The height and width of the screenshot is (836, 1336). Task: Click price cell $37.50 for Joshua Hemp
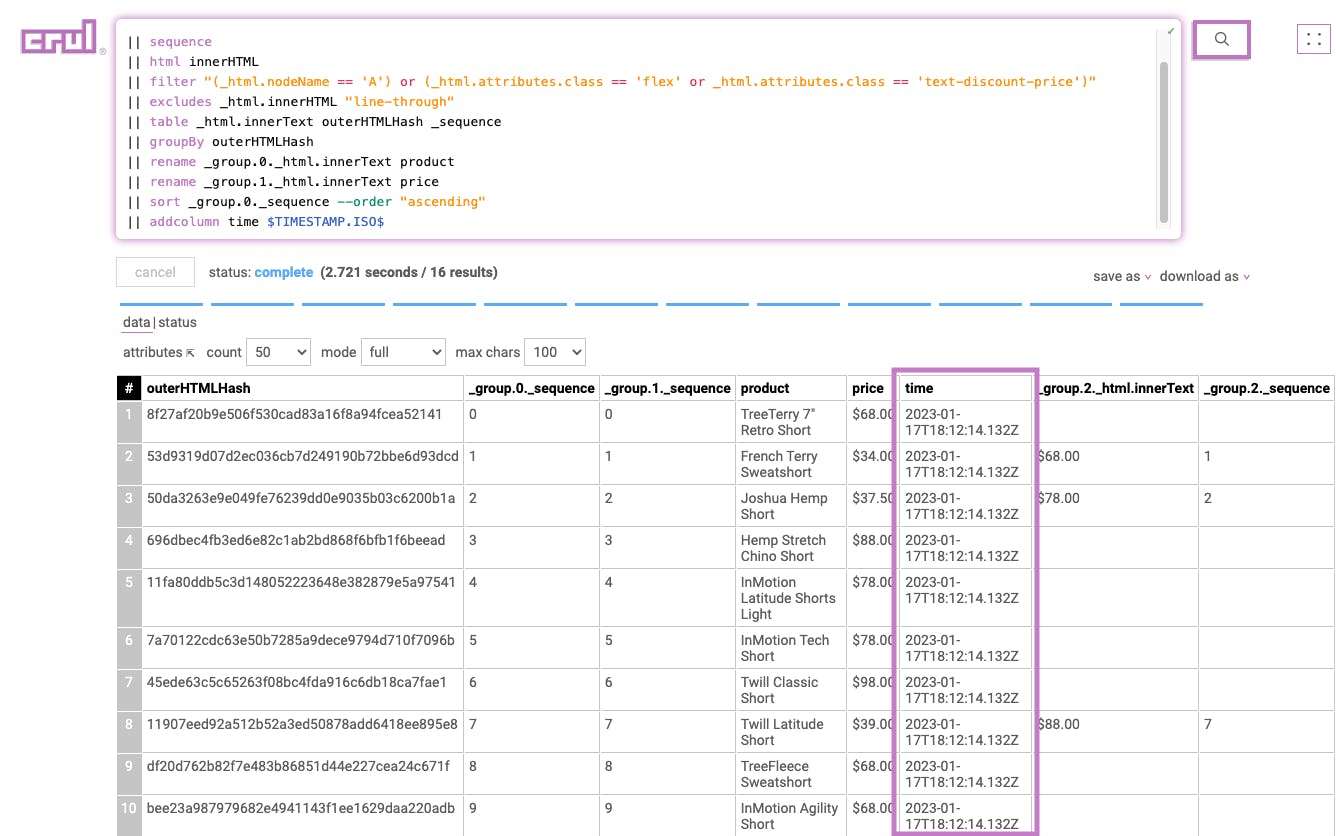871,506
